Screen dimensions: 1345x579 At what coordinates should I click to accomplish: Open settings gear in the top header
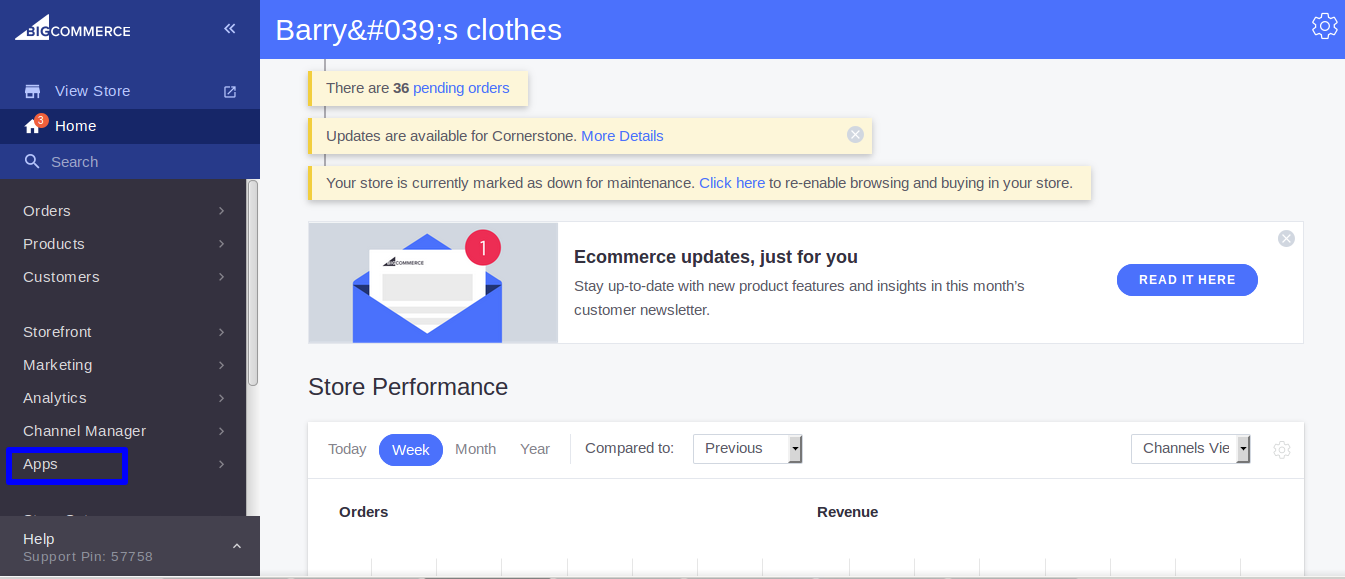coord(1324,27)
